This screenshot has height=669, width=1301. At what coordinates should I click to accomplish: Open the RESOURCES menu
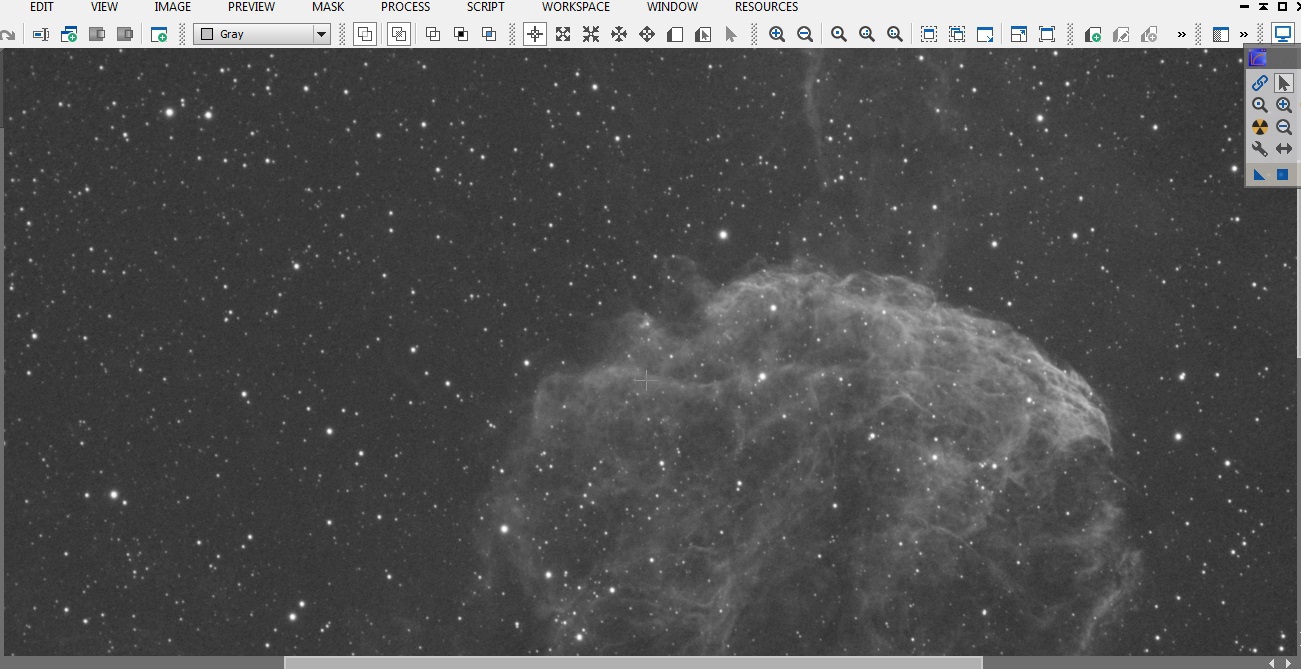tap(766, 7)
